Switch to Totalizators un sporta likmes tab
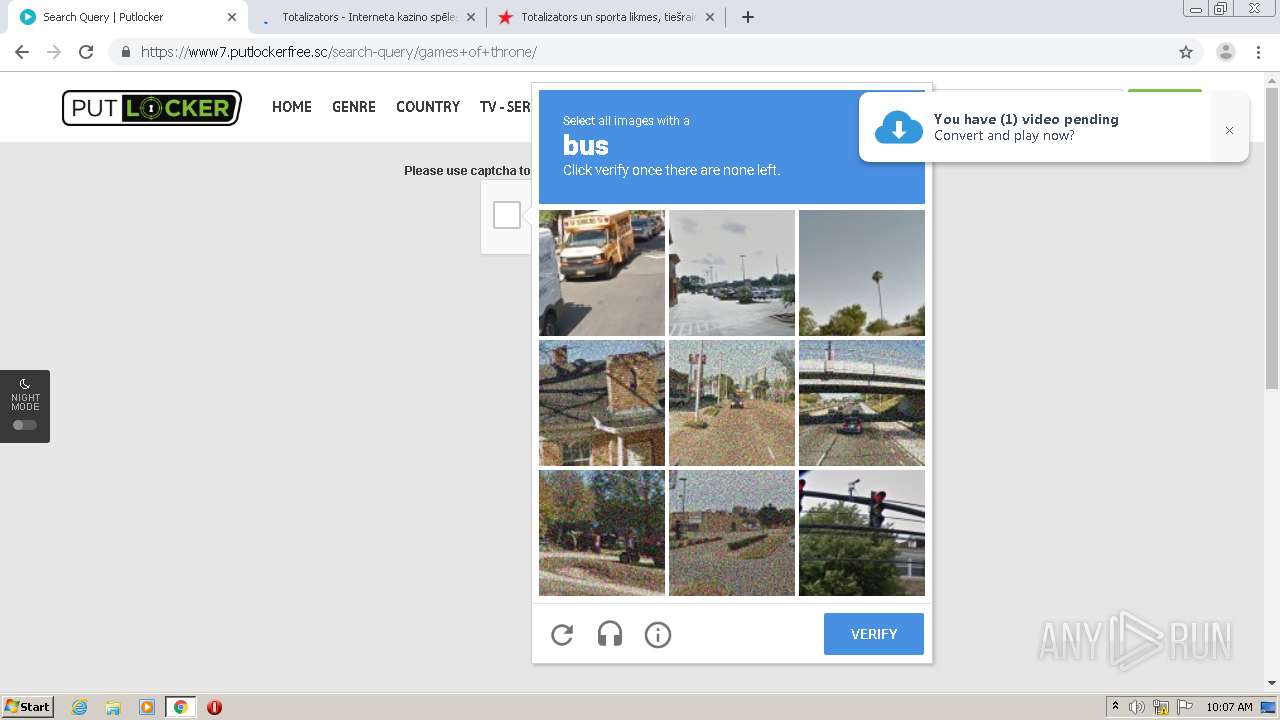 click(x=607, y=17)
